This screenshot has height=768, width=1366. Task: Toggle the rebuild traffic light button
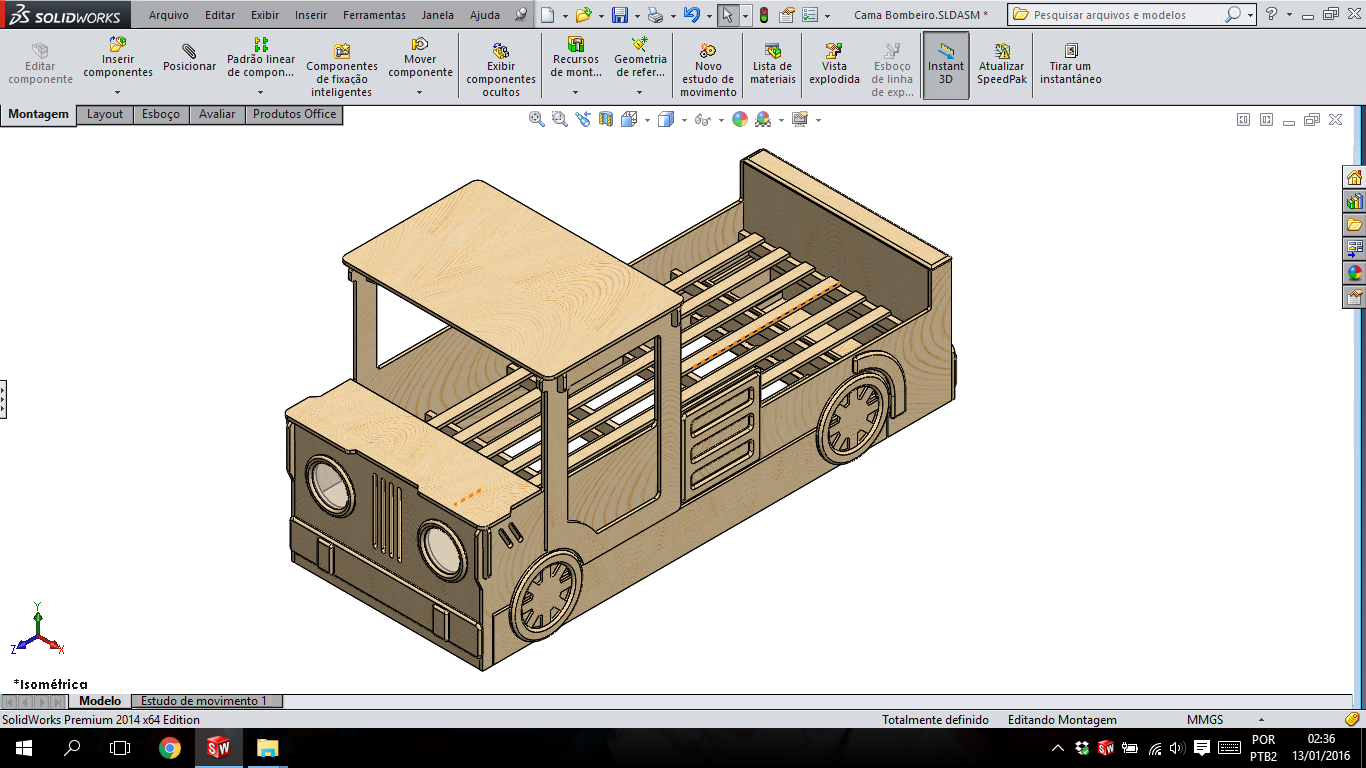click(x=764, y=15)
